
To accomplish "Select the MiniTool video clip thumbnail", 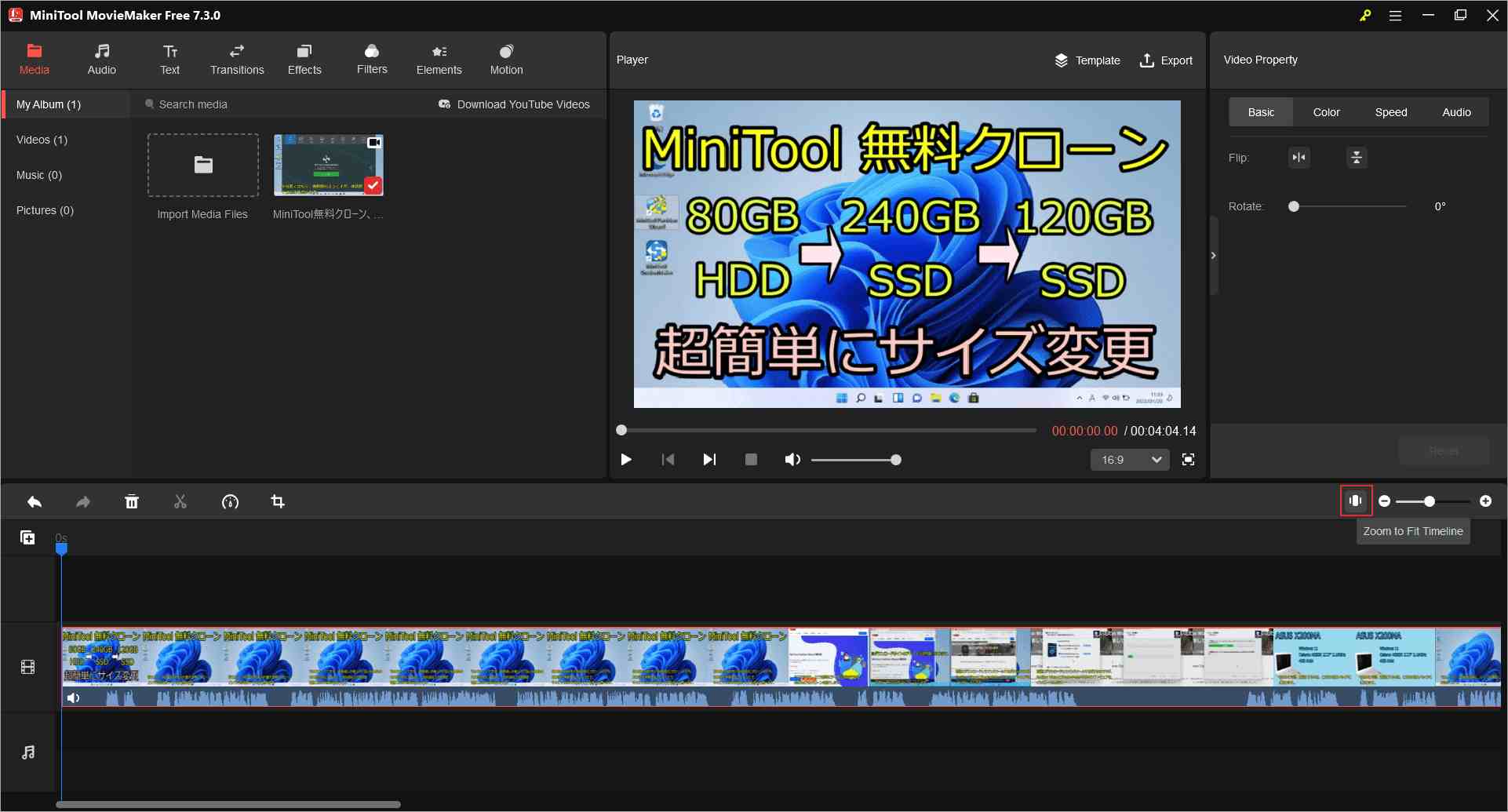I will 328,165.
